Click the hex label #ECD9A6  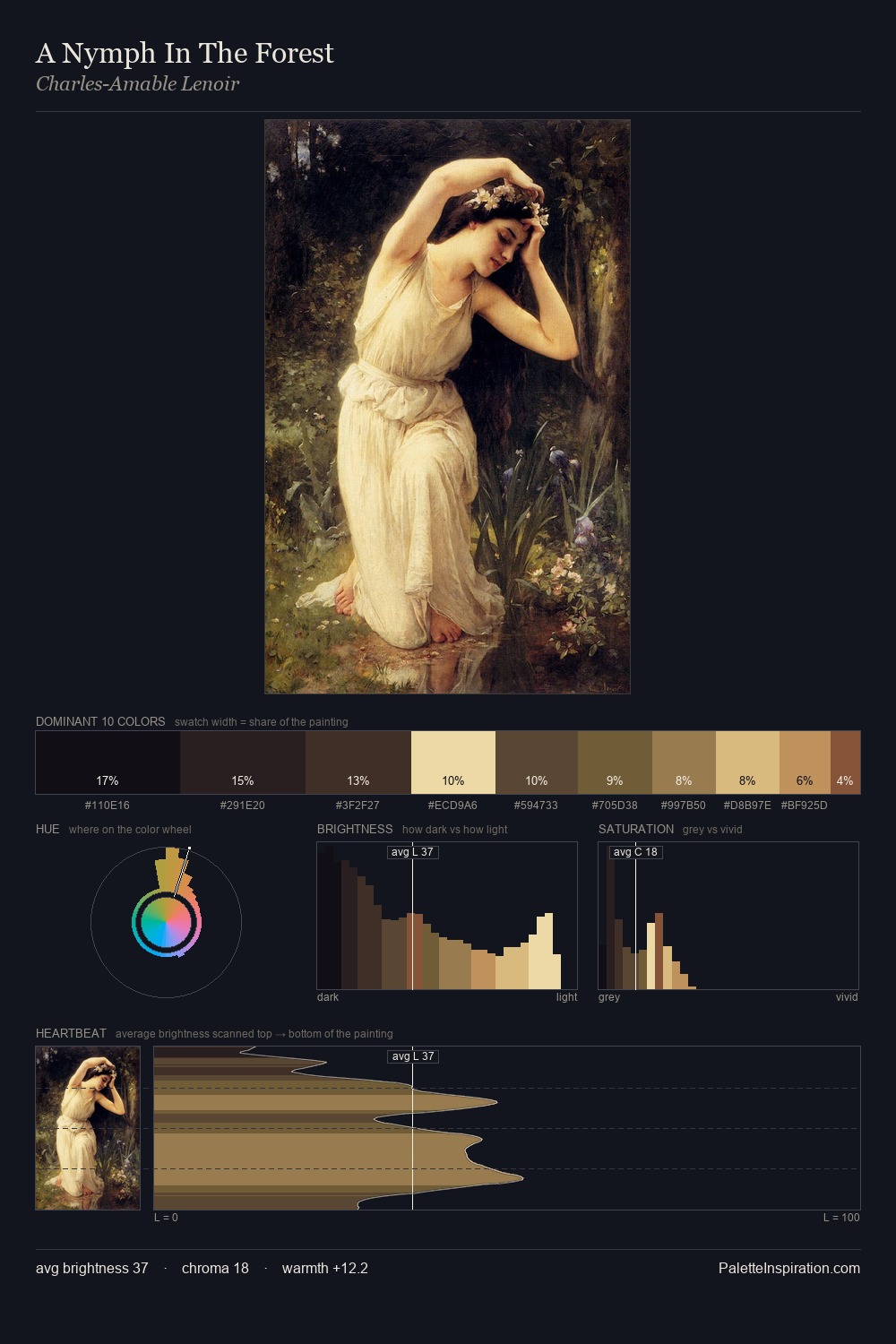452,805
